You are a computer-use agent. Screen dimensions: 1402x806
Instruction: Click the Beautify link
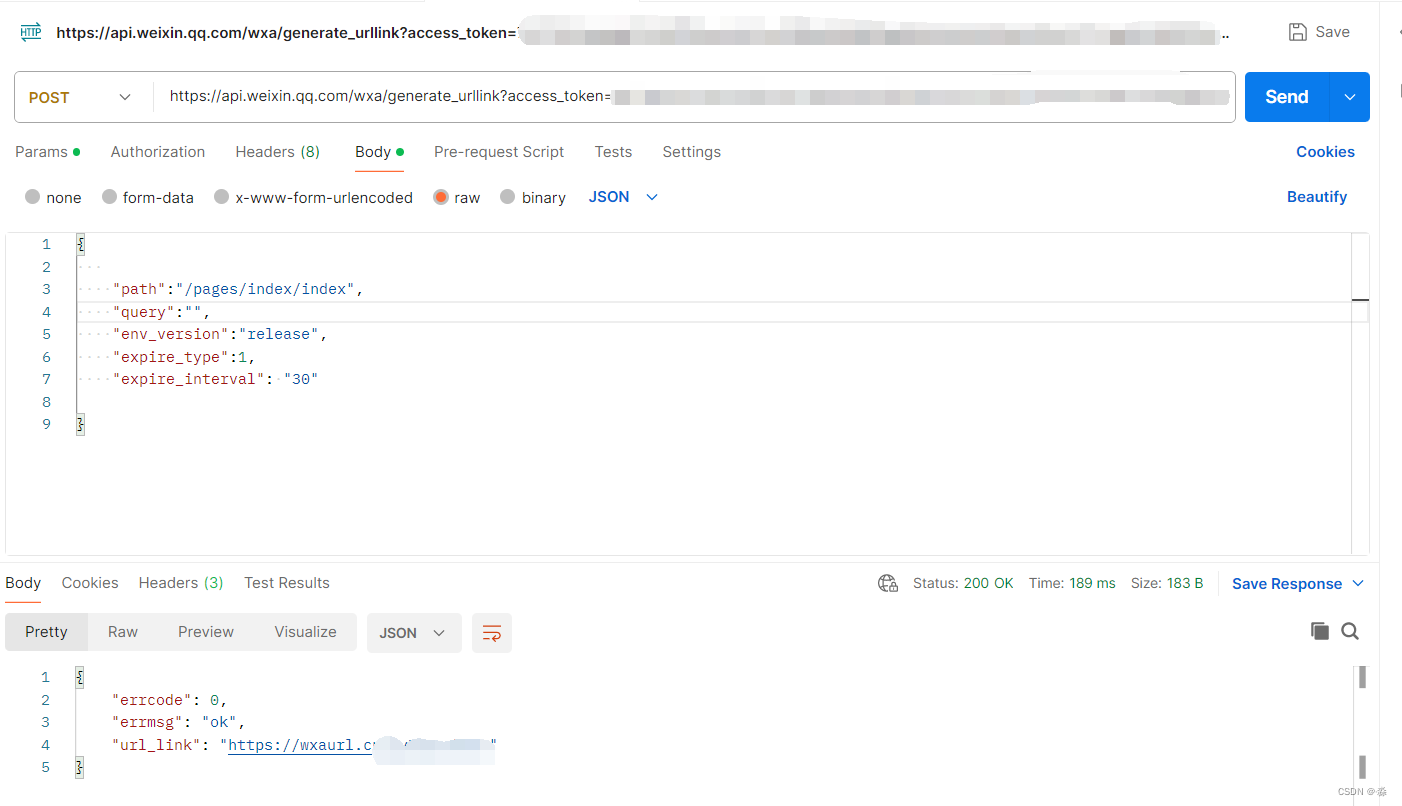(1317, 197)
